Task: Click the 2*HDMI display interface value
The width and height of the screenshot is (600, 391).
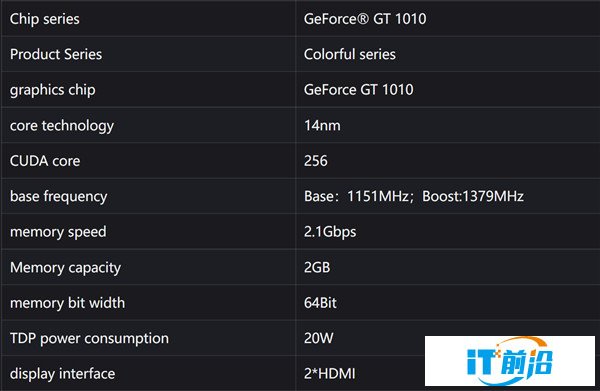Action: pyautogui.click(x=329, y=374)
